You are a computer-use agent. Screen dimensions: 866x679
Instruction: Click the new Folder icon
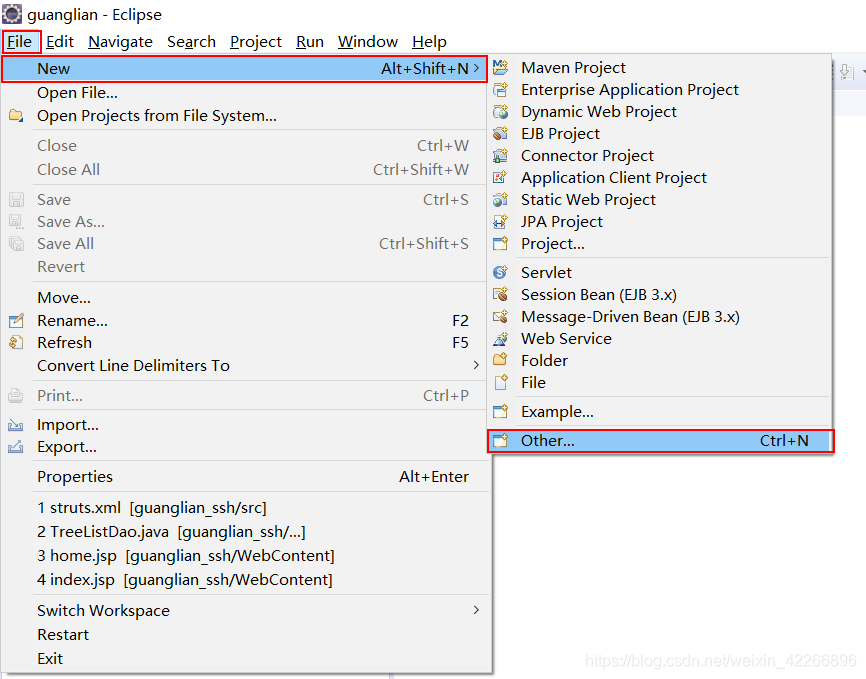point(500,360)
